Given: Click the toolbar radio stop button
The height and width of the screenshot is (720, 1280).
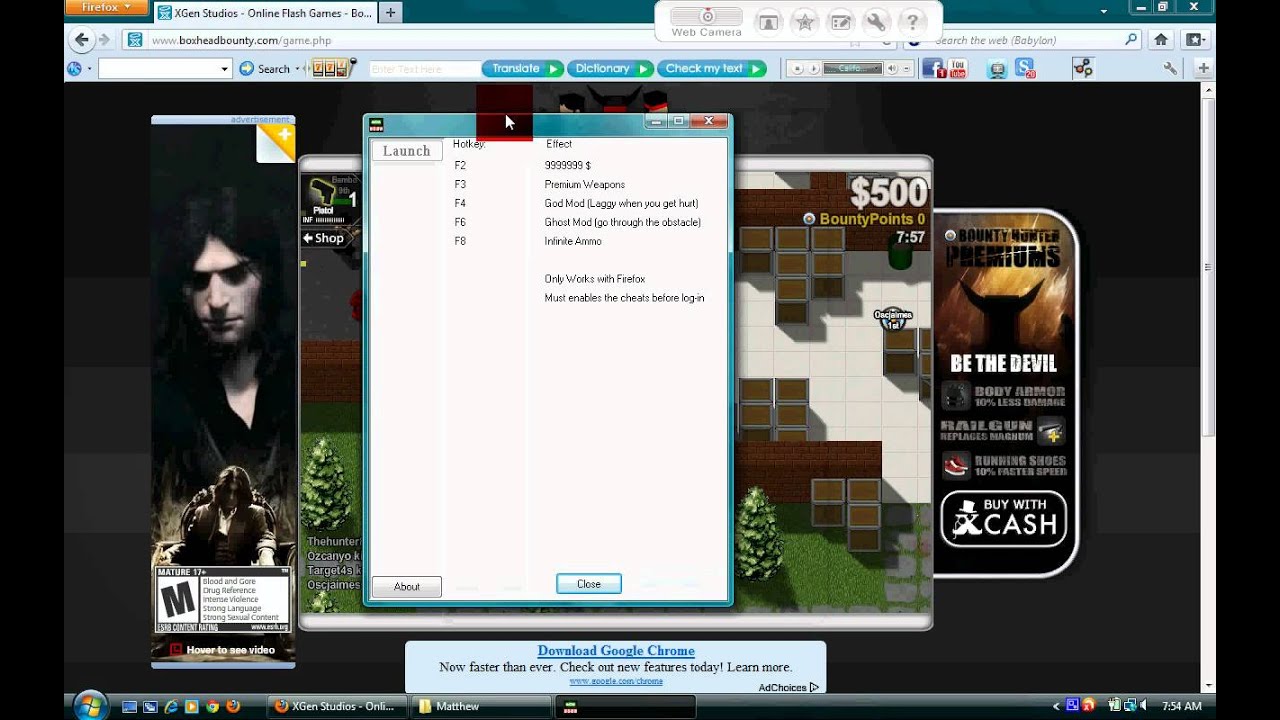Looking at the screenshot, I should click(798, 69).
